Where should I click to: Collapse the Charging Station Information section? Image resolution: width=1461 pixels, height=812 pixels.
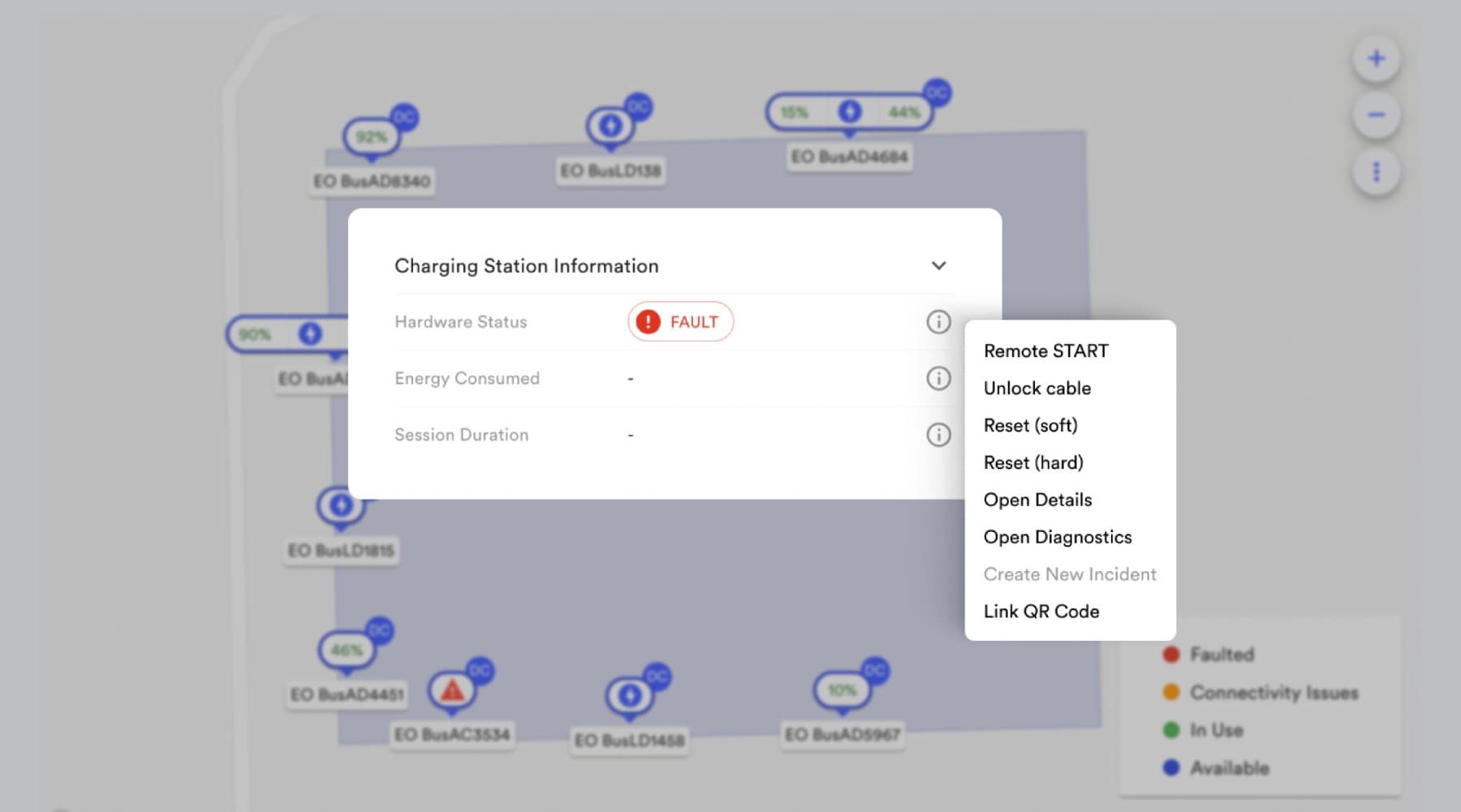coord(938,266)
